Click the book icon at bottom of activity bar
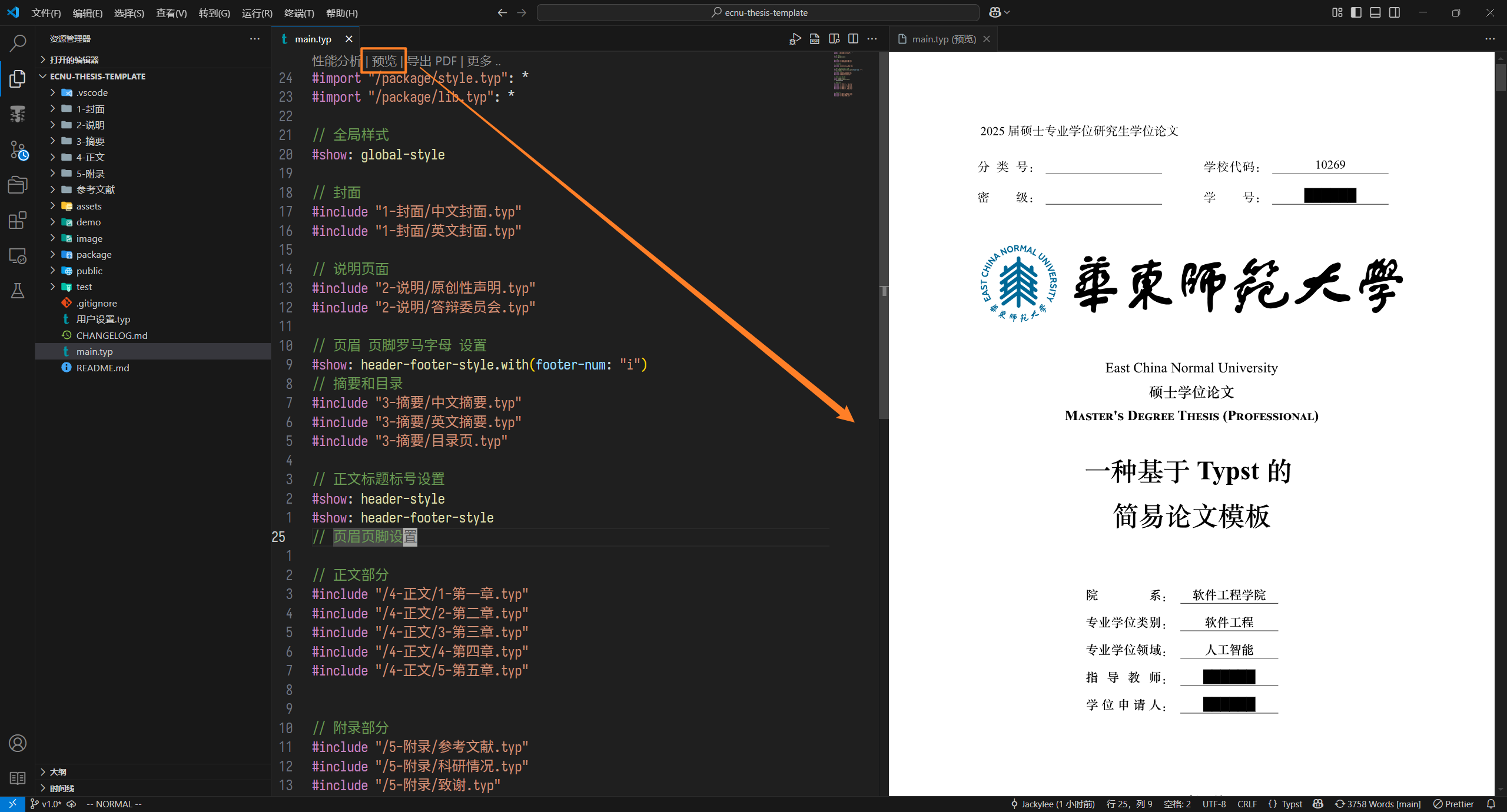Image resolution: width=1507 pixels, height=812 pixels. [x=18, y=778]
